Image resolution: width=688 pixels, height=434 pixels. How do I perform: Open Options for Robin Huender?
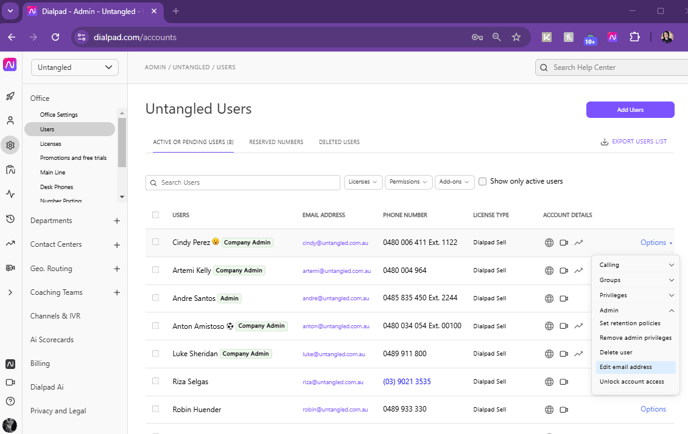(653, 409)
